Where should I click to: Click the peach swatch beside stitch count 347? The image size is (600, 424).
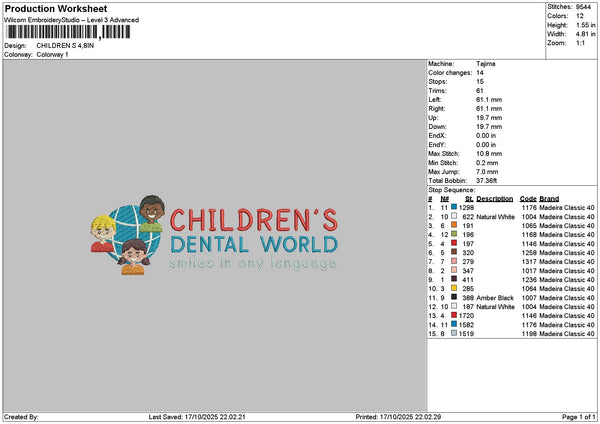[454, 270]
